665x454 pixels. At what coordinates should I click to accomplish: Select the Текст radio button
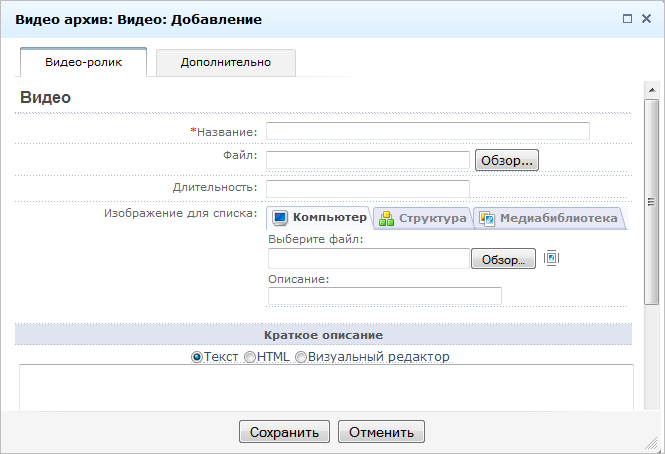(x=197, y=357)
